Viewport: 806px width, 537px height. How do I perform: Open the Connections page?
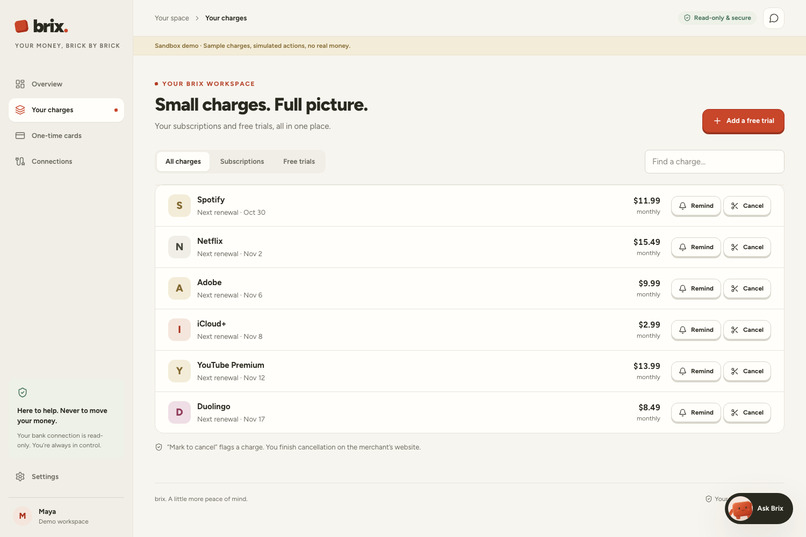66,161
